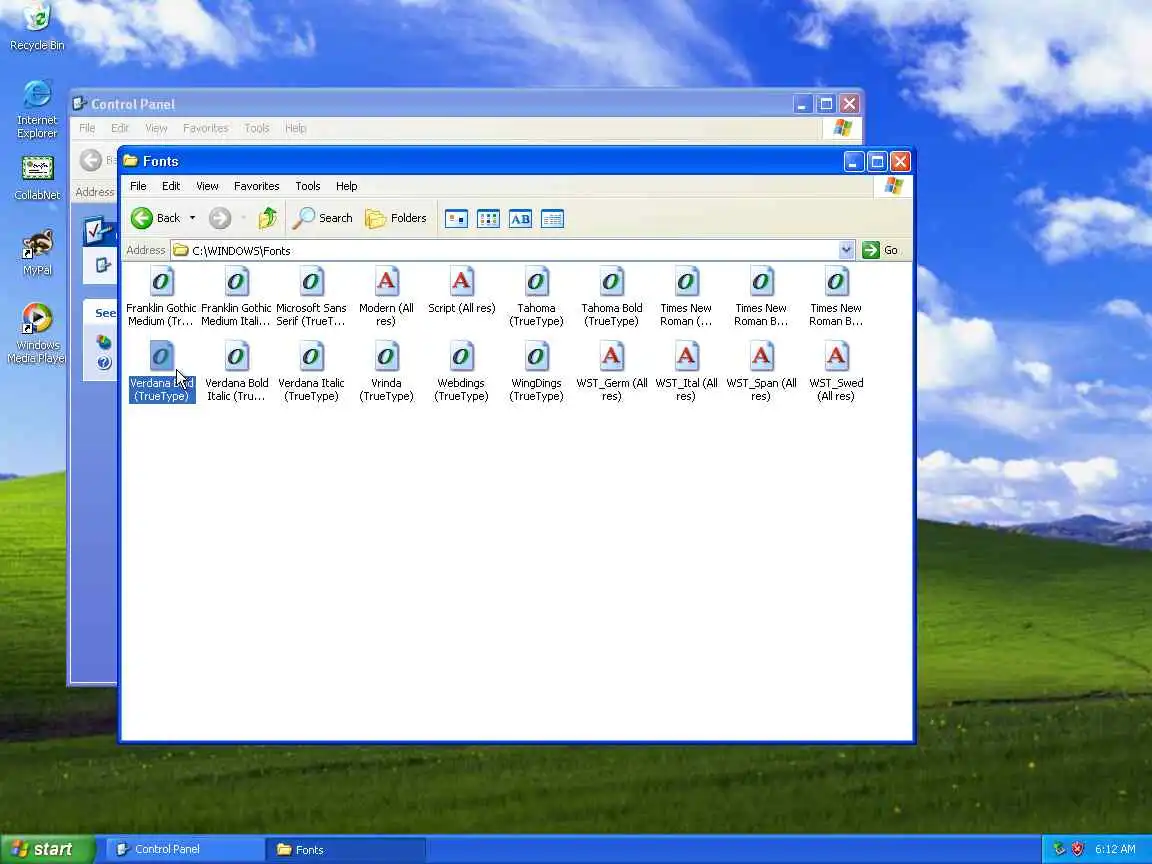Open Help menu in Control Panel window
Screen dimensions: 1152x864
click(x=295, y=129)
